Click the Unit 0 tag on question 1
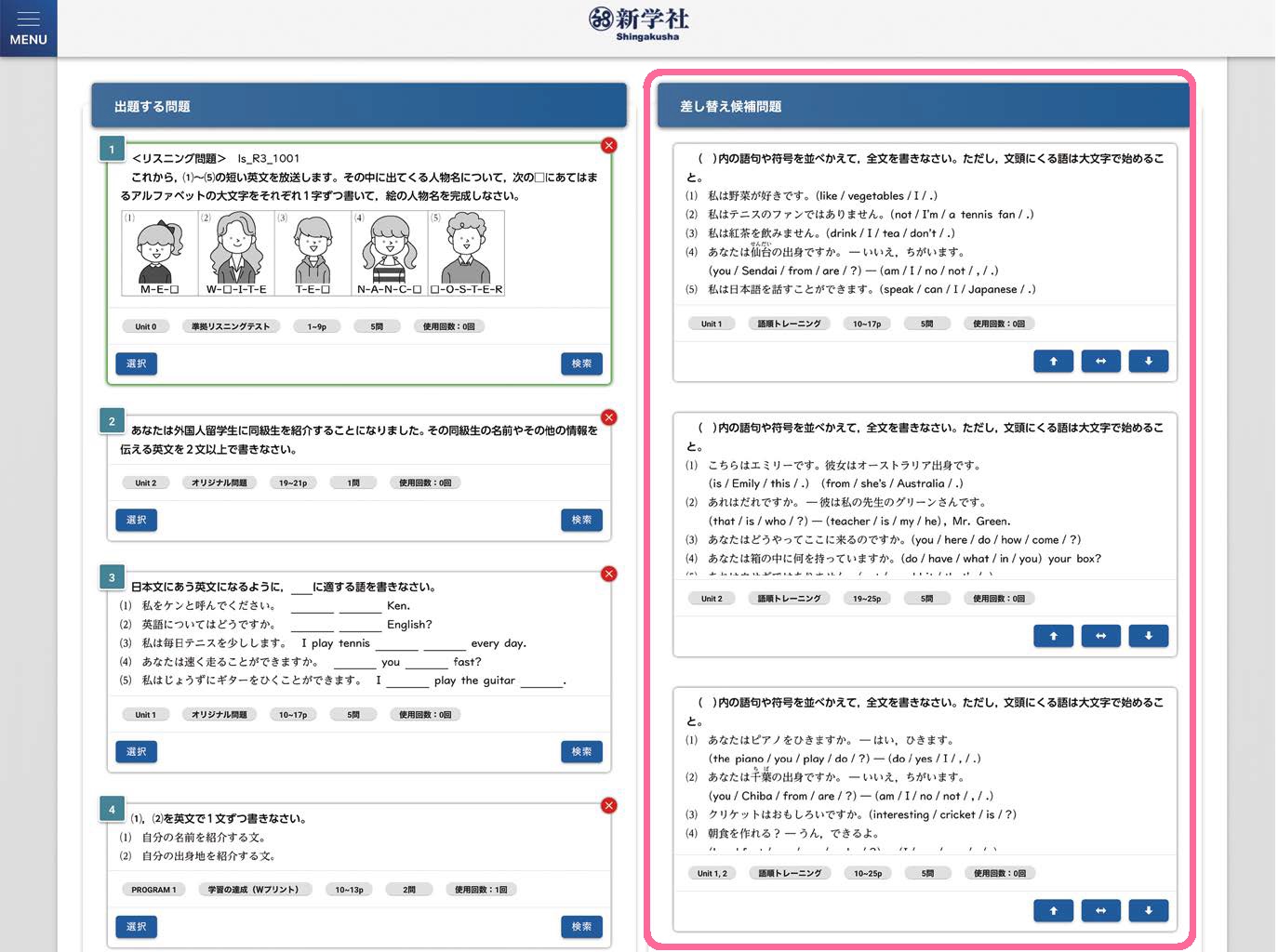This screenshot has height=952, width=1278. click(146, 326)
